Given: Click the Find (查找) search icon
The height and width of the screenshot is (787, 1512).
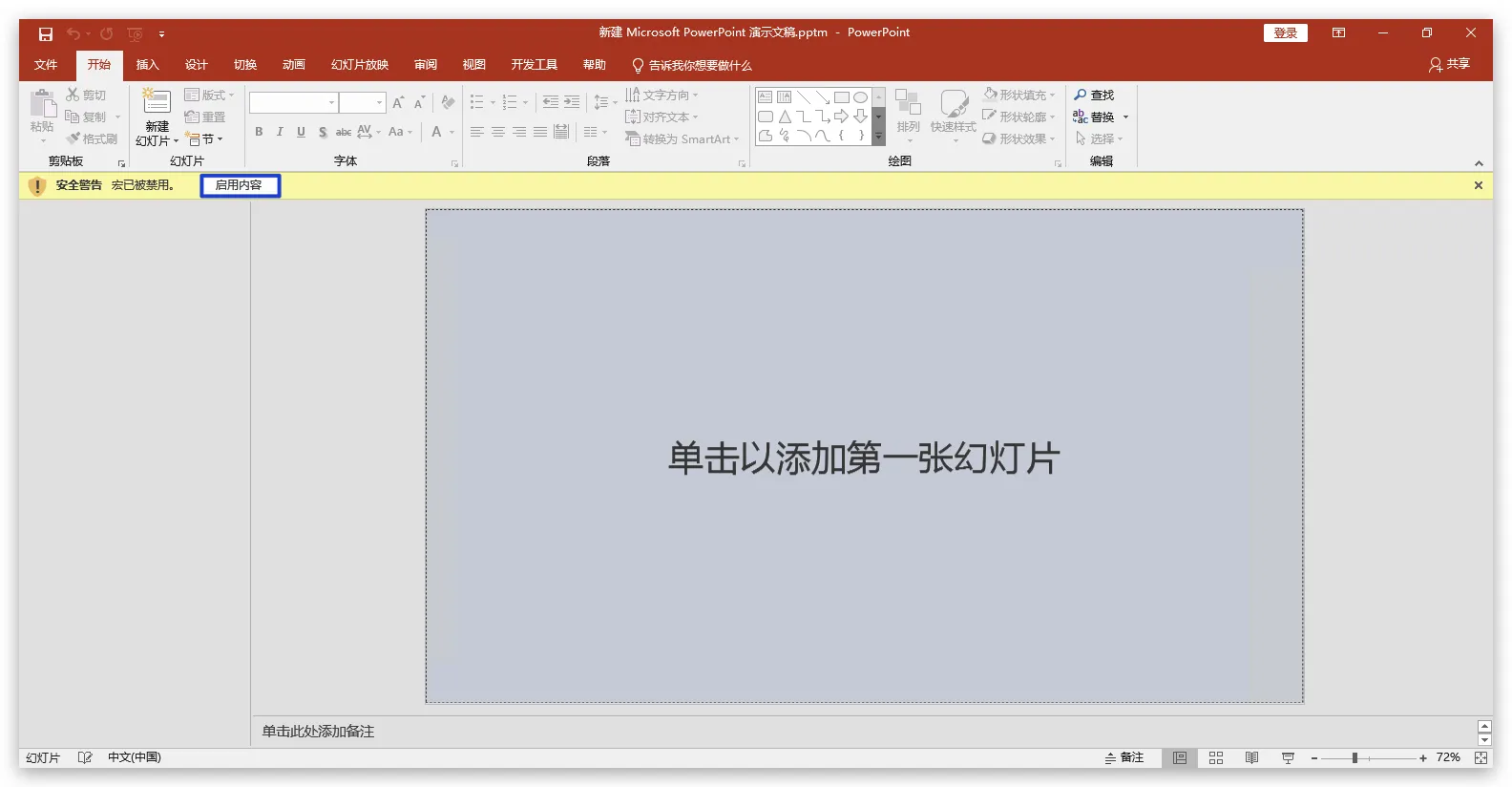Looking at the screenshot, I should tap(1081, 95).
